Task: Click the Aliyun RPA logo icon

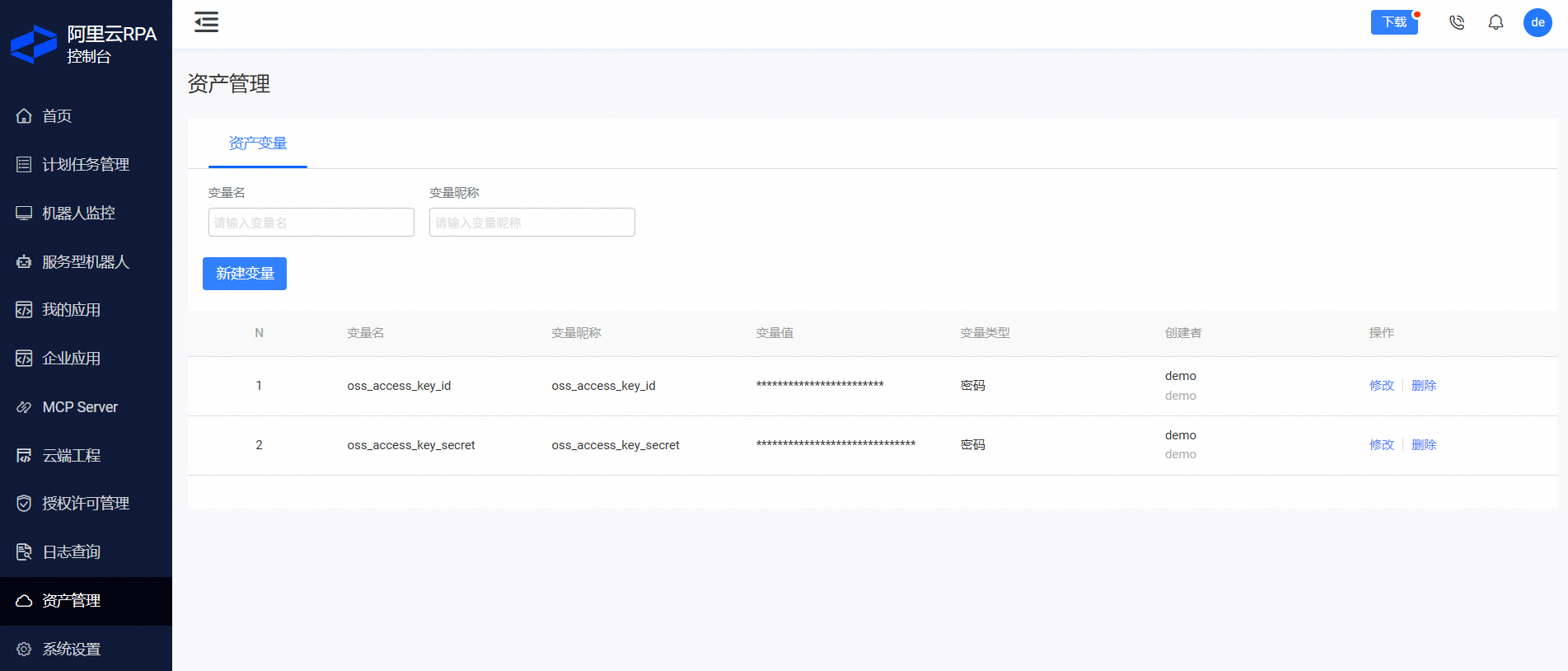Action: 34,45
